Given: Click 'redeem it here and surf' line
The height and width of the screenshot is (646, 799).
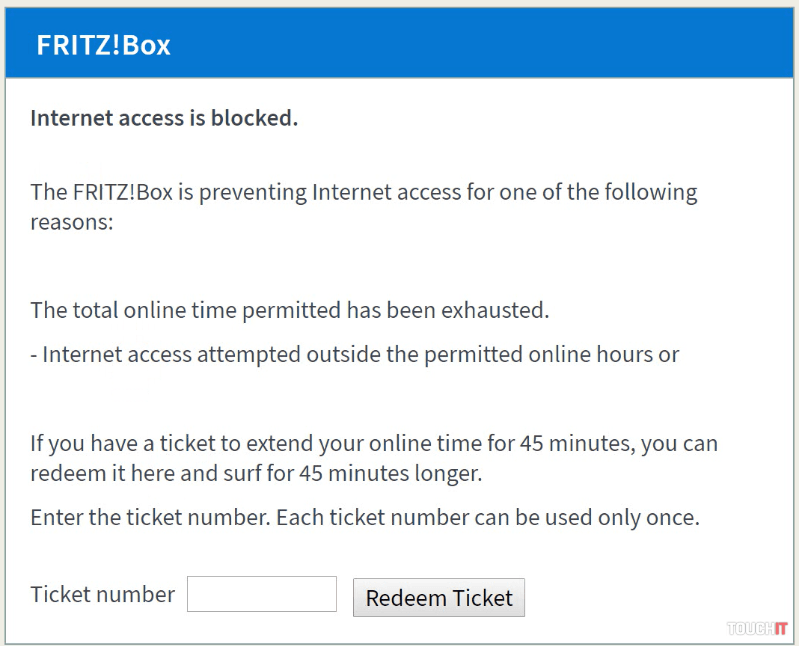Looking at the screenshot, I should click(x=256, y=473).
